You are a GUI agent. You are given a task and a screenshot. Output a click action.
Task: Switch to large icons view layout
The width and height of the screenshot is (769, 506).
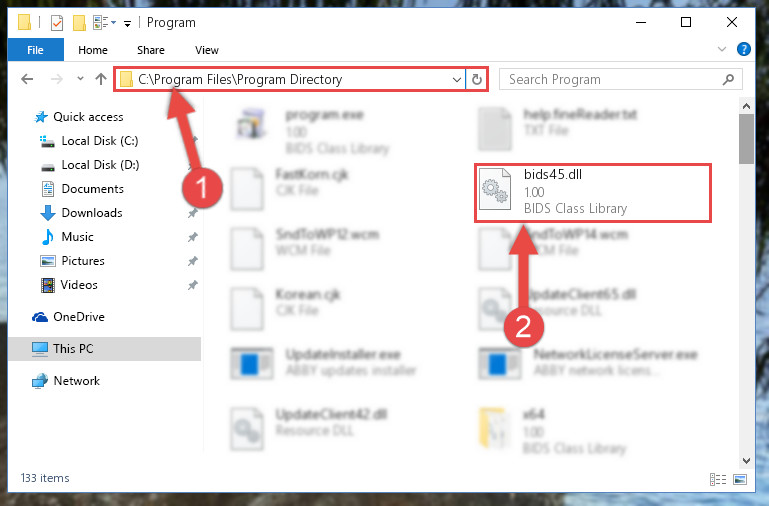[740, 479]
